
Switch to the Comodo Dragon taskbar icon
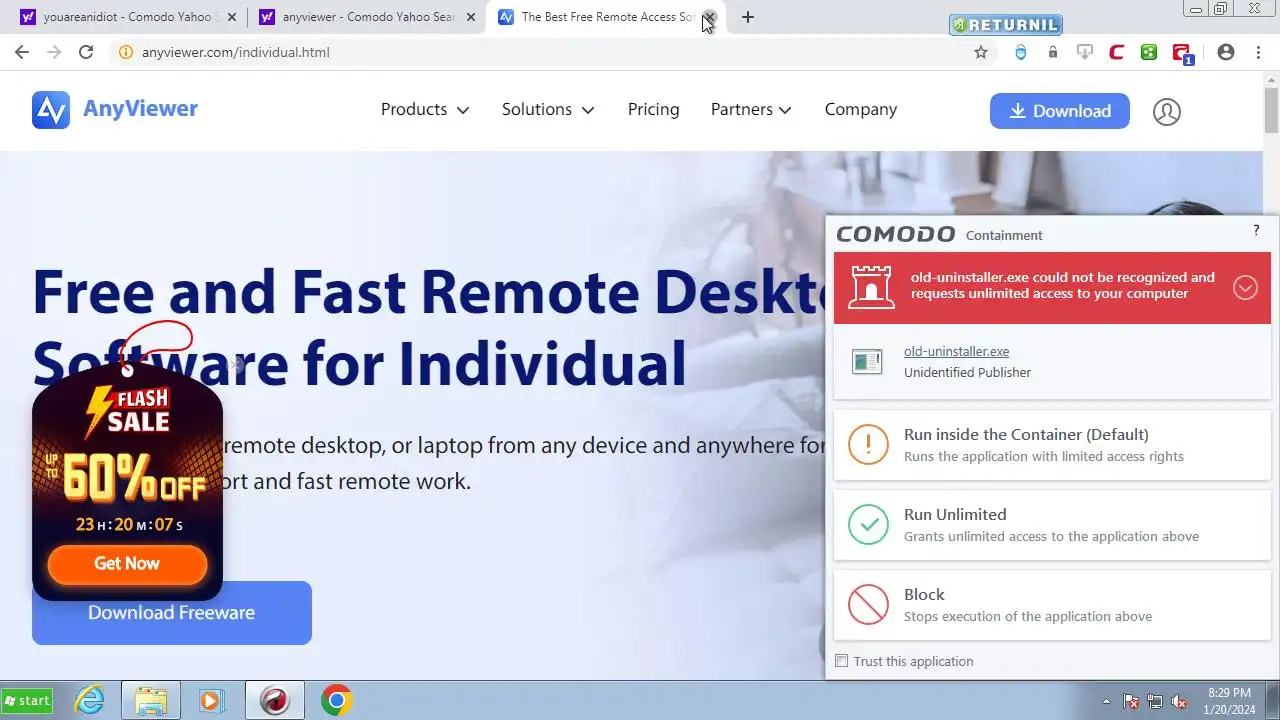pyautogui.click(x=274, y=701)
